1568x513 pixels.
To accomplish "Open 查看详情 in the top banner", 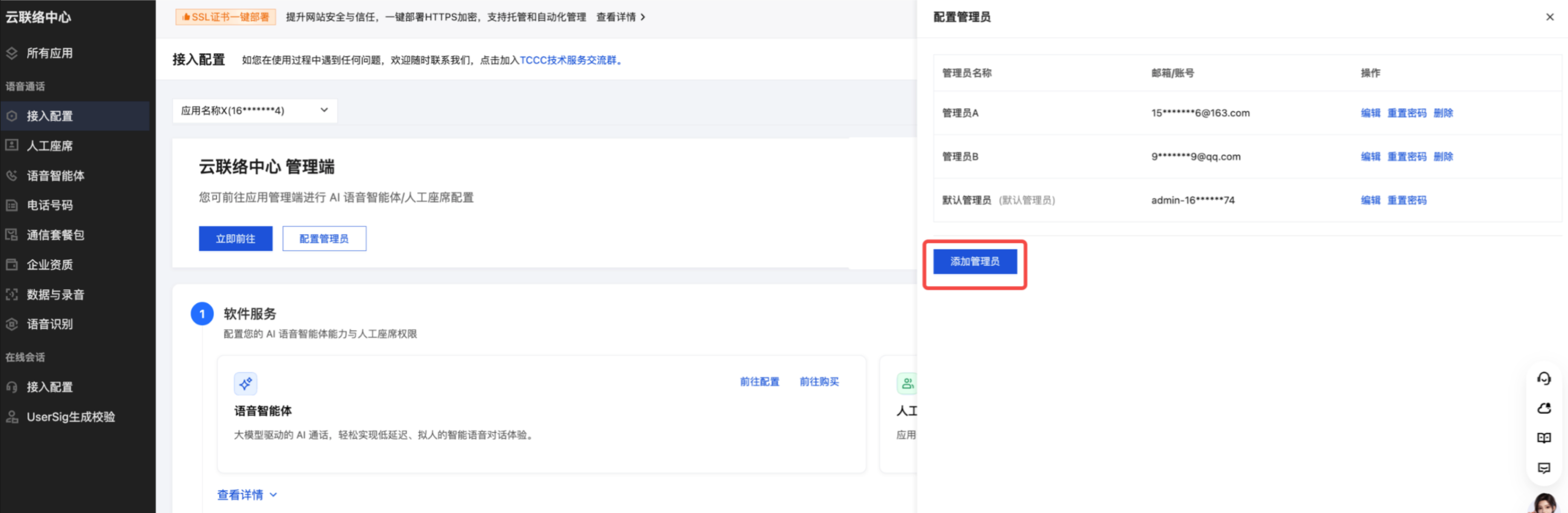I will click(x=620, y=17).
